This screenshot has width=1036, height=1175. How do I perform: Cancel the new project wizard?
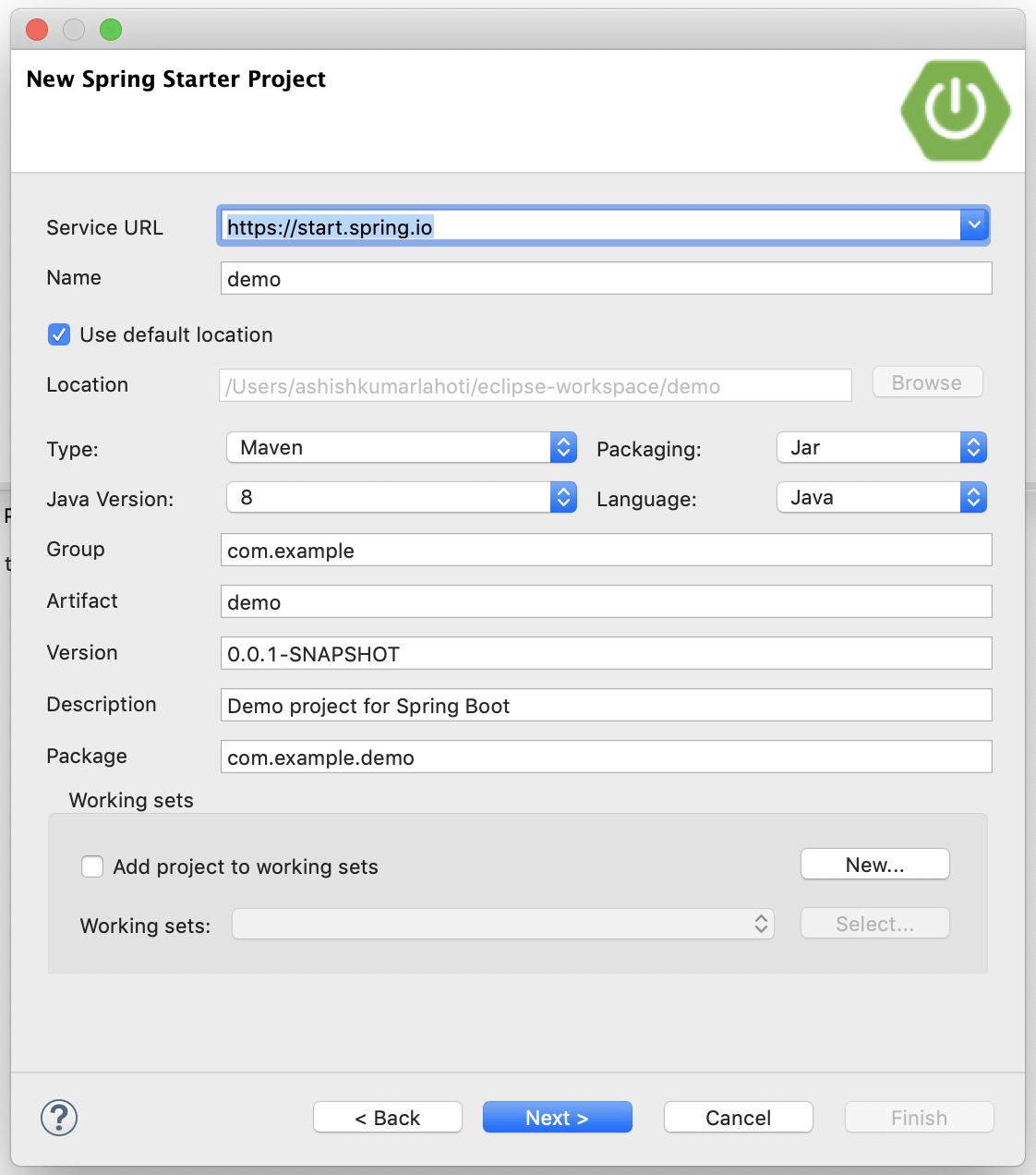[x=738, y=1117]
